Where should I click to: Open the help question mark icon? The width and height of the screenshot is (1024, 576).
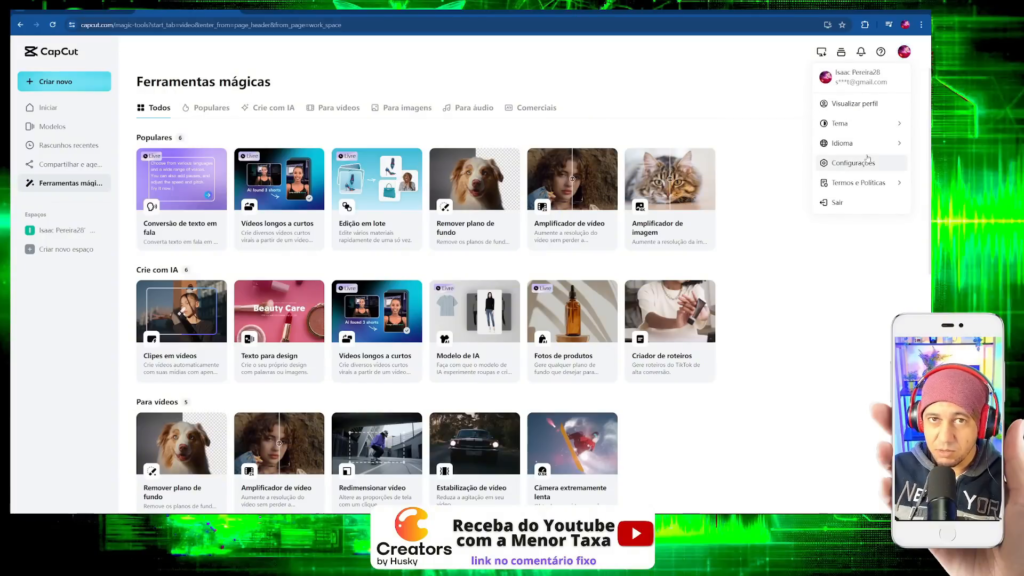[x=880, y=52]
